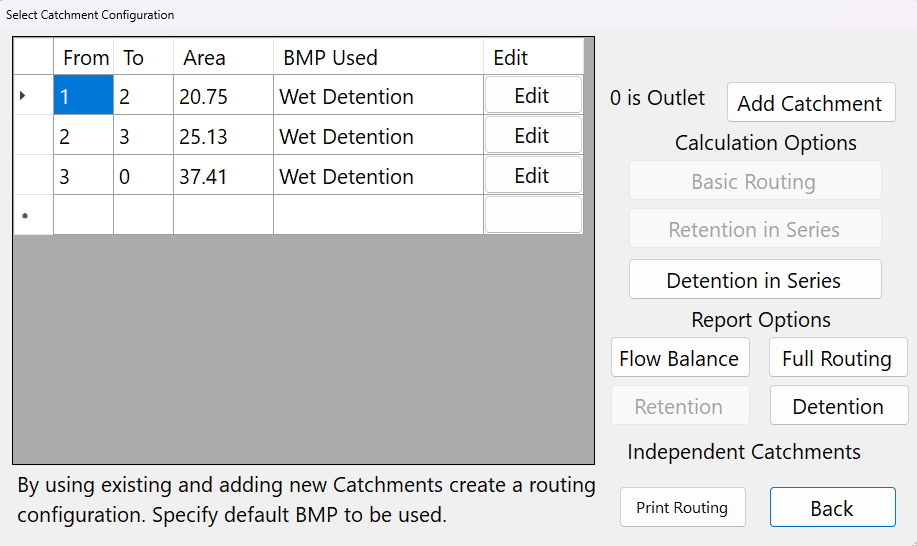This screenshot has width=917, height=546.
Task: Open the Full Routing report
Action: point(837,358)
